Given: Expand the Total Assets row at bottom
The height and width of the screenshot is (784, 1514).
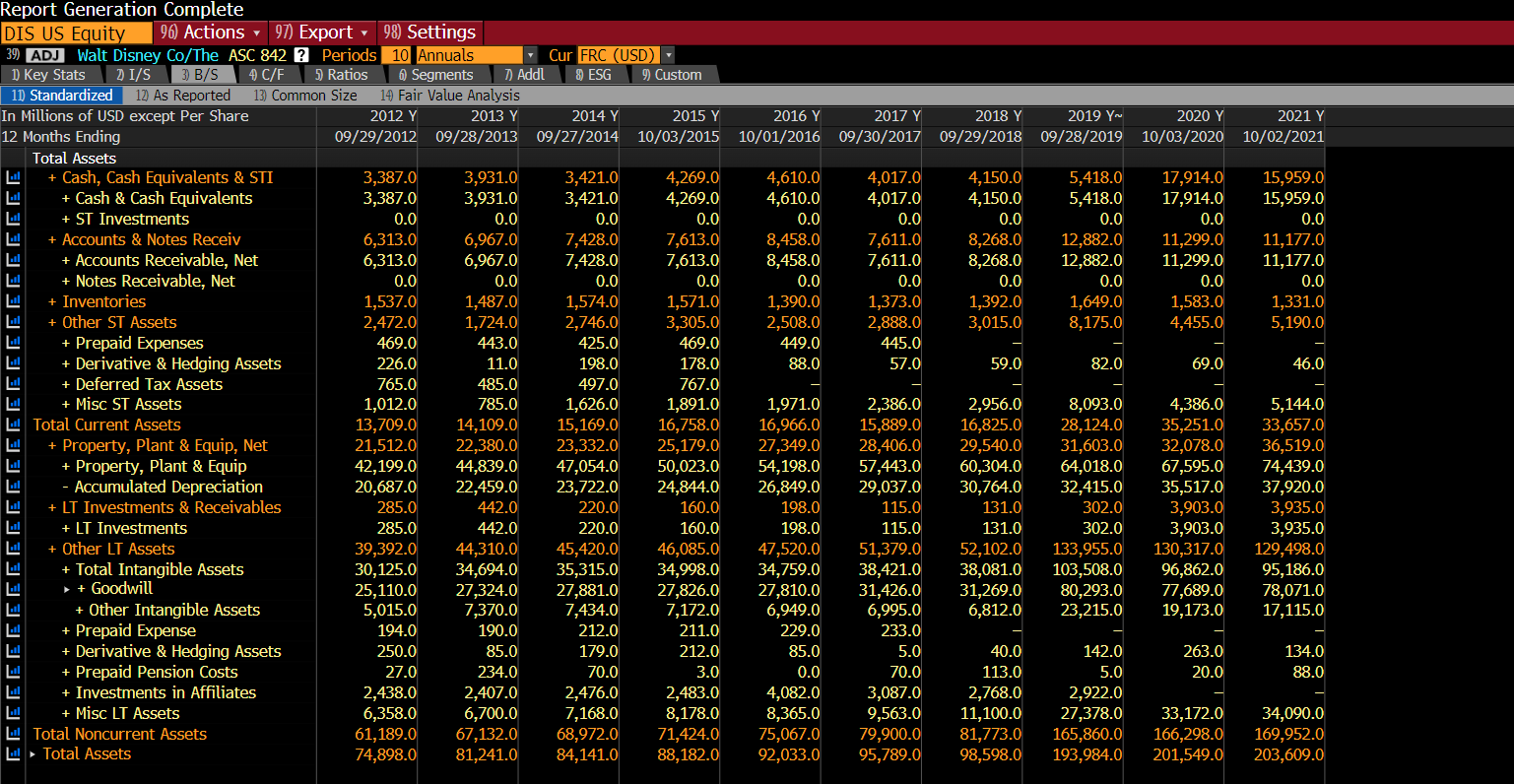Looking at the screenshot, I should [33, 753].
